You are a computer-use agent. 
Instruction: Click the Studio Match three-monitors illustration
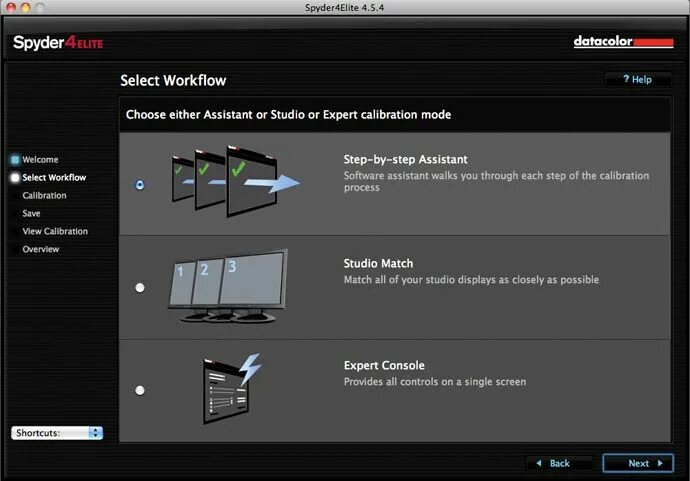(228, 286)
